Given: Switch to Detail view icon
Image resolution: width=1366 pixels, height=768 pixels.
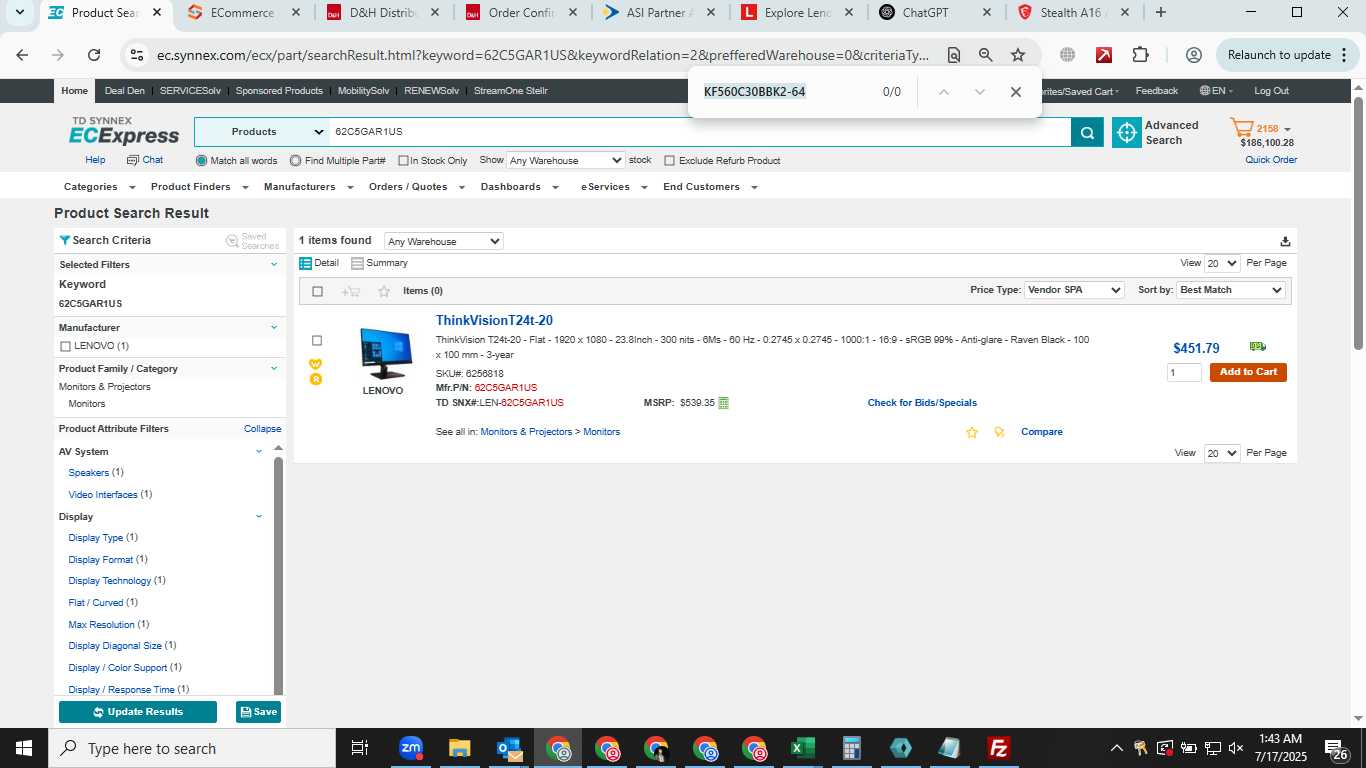Looking at the screenshot, I should point(306,263).
